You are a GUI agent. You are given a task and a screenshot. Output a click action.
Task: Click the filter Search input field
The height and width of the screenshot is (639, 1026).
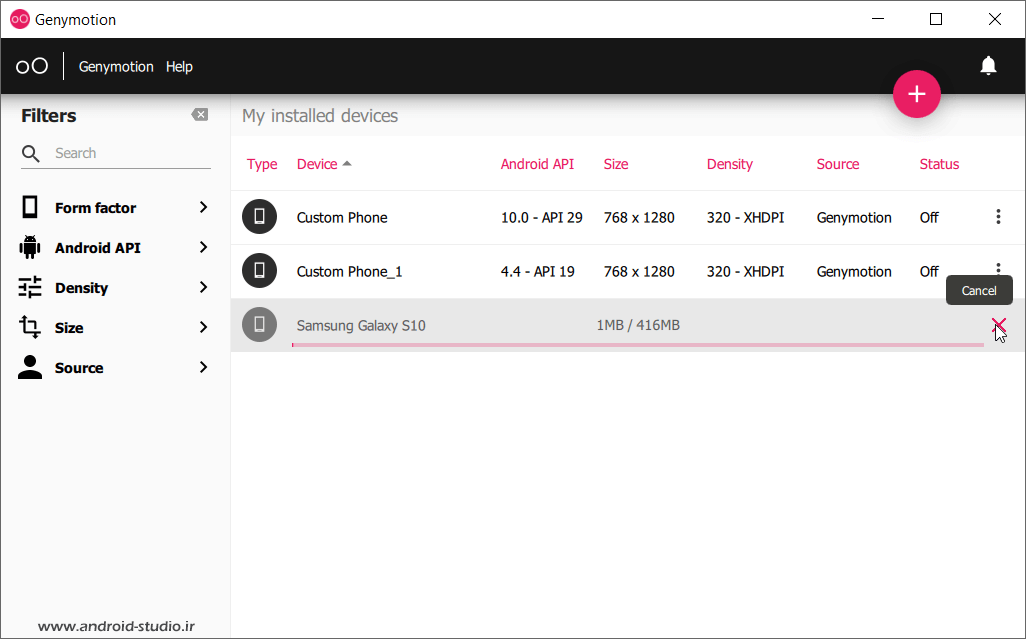pyautogui.click(x=130, y=153)
